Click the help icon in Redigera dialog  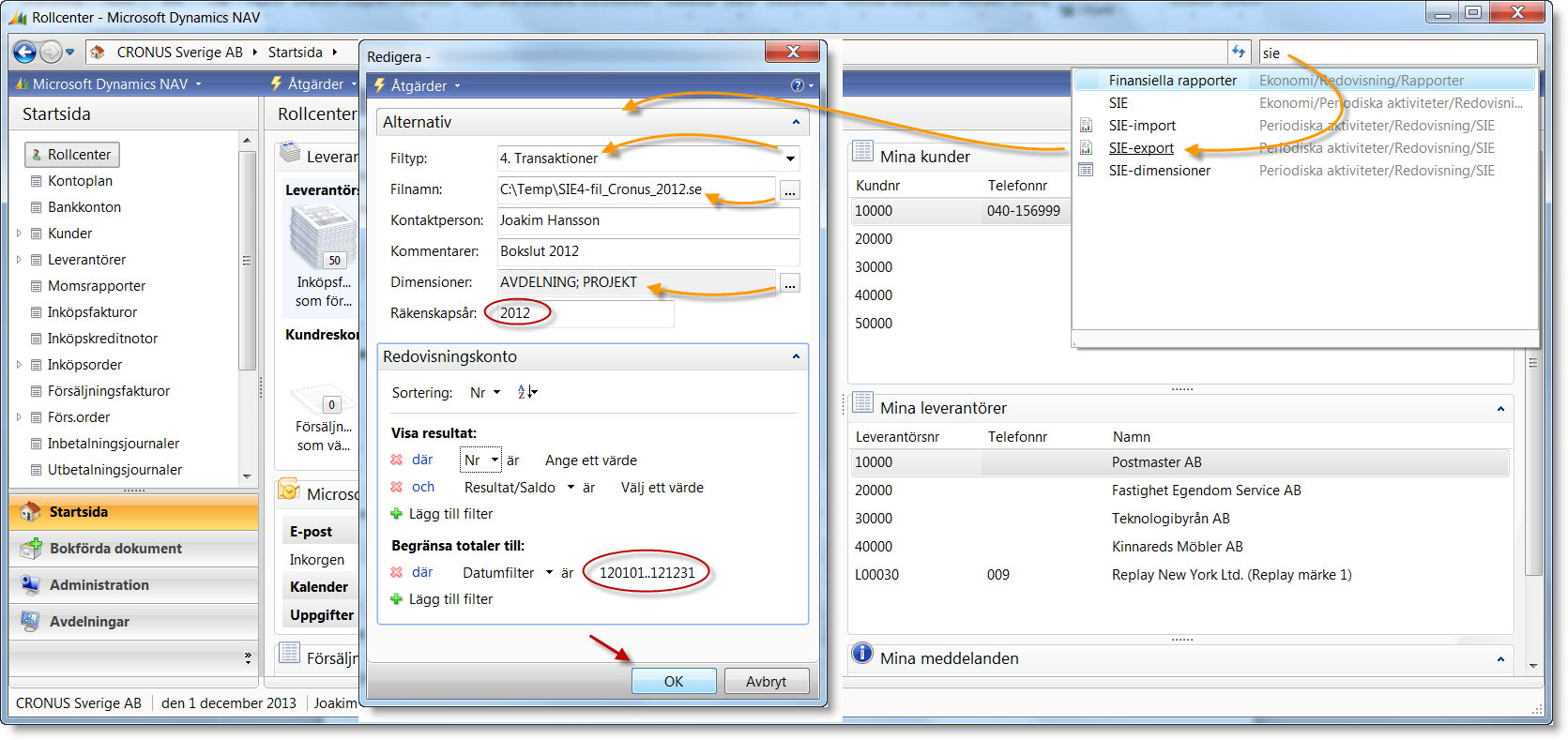tap(798, 85)
